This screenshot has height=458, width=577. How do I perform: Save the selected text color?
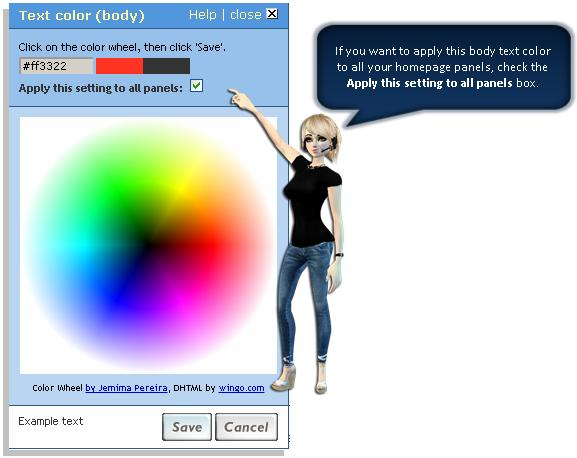pyautogui.click(x=187, y=427)
